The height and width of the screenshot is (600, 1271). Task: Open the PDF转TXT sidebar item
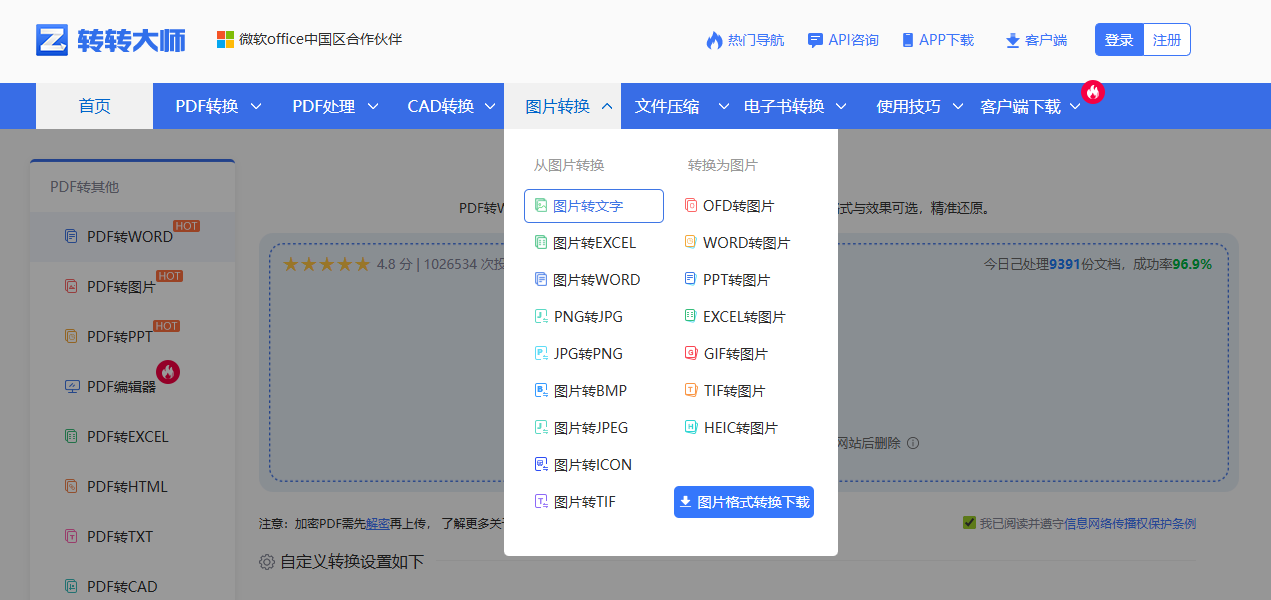coord(132,537)
